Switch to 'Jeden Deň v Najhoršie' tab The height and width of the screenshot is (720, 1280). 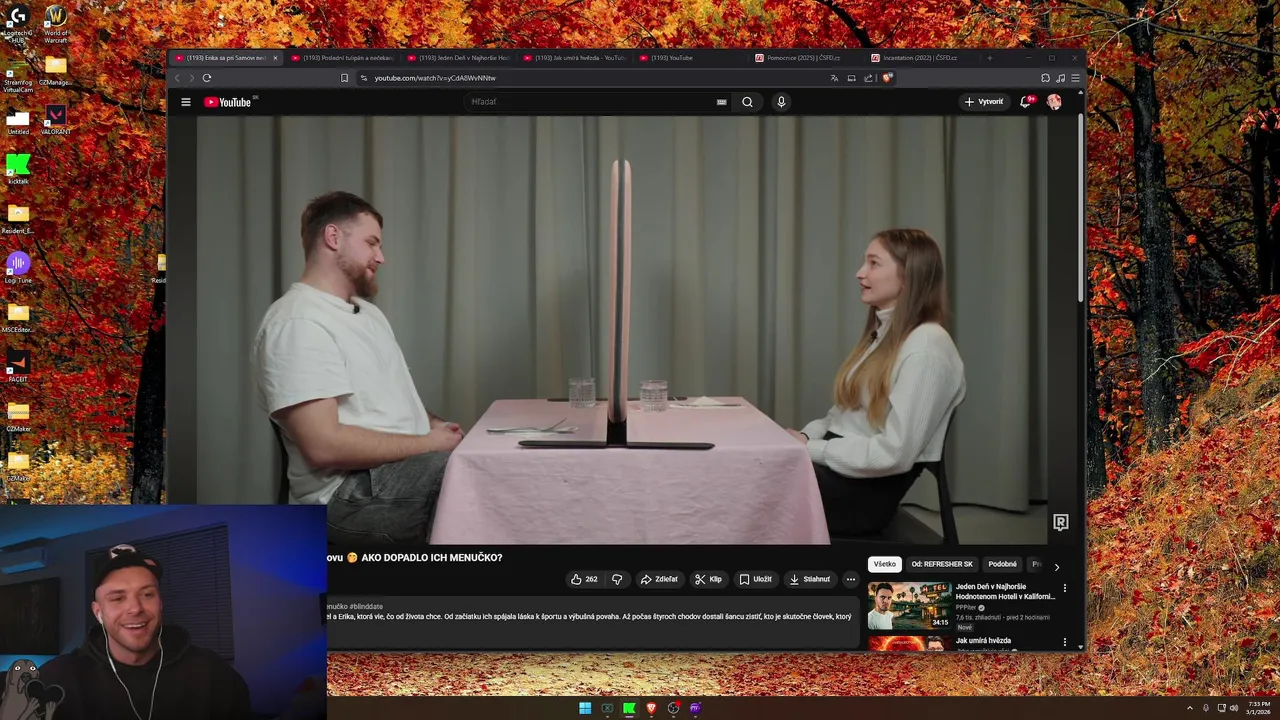point(459,58)
